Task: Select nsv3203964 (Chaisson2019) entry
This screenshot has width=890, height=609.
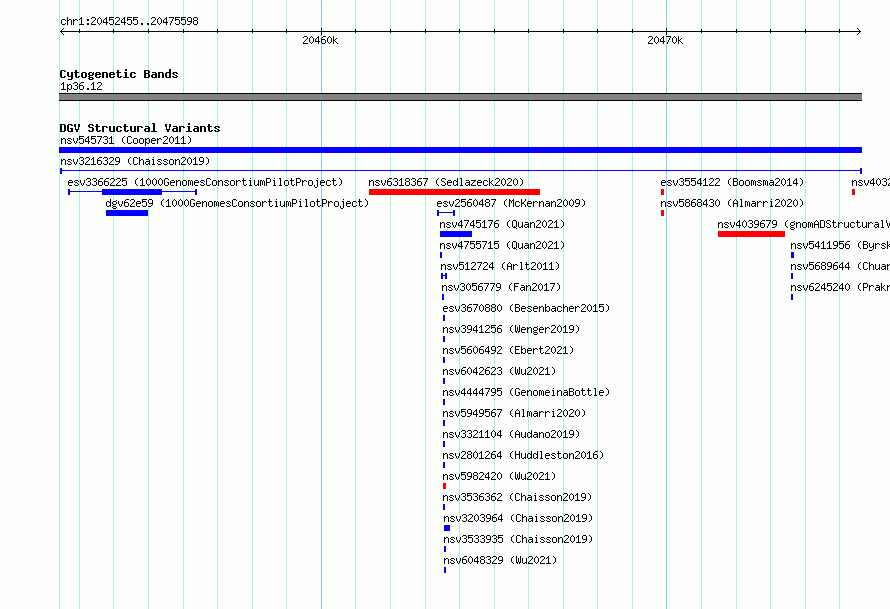Action: point(518,518)
